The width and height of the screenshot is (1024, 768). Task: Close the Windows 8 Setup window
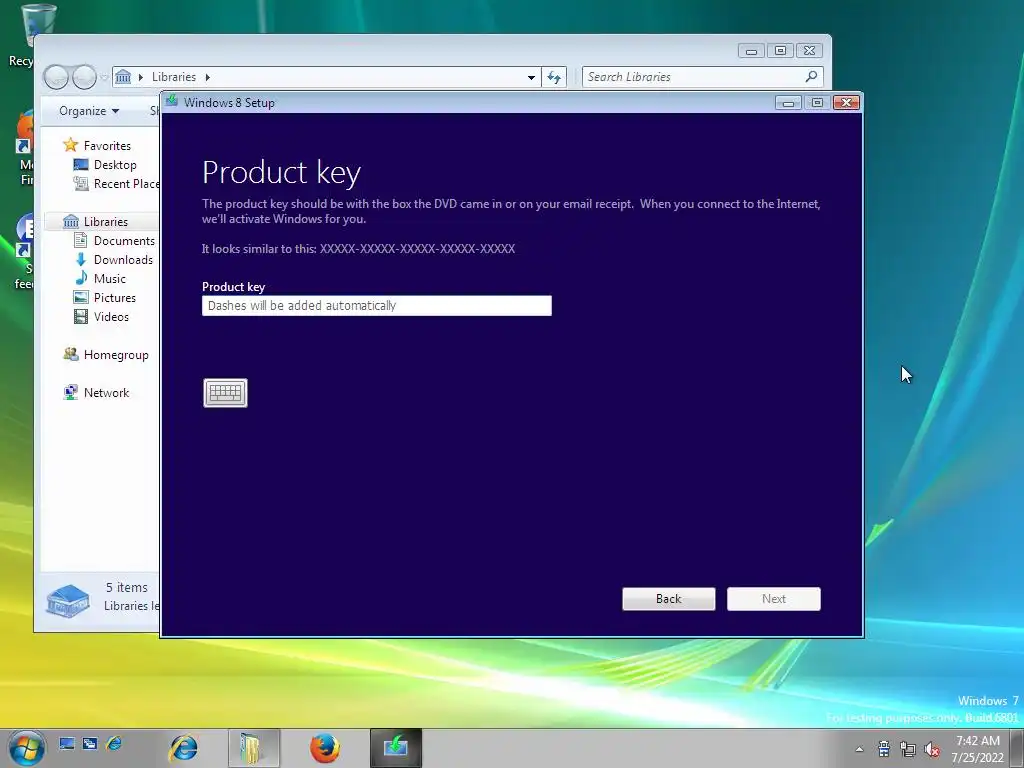click(x=846, y=103)
